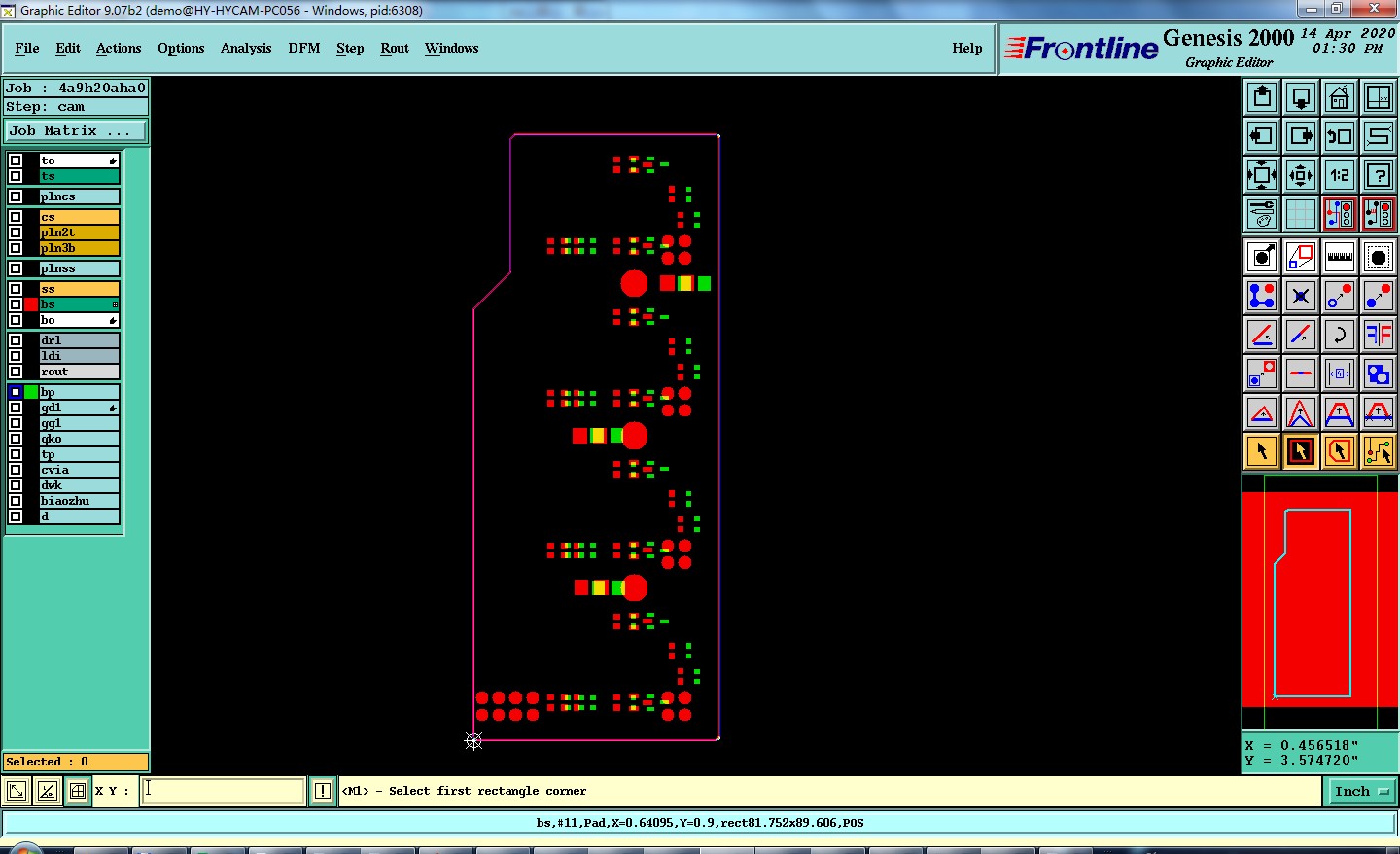Click the grid snap icon left of XY

tap(78, 791)
